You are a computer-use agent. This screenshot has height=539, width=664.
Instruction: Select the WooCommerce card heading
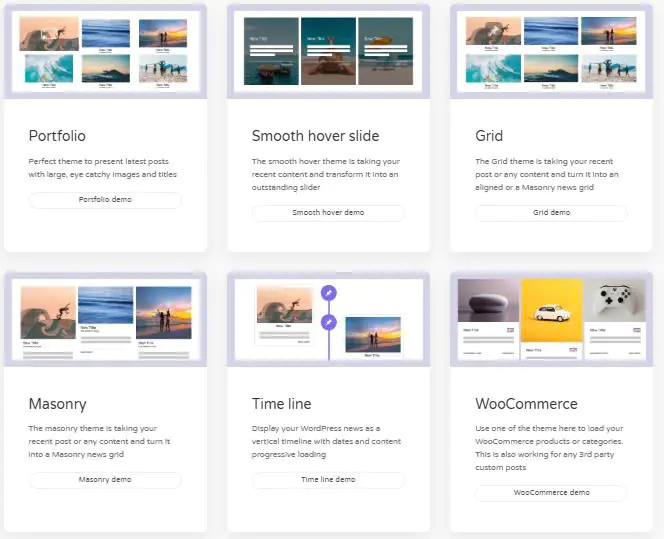click(526, 404)
